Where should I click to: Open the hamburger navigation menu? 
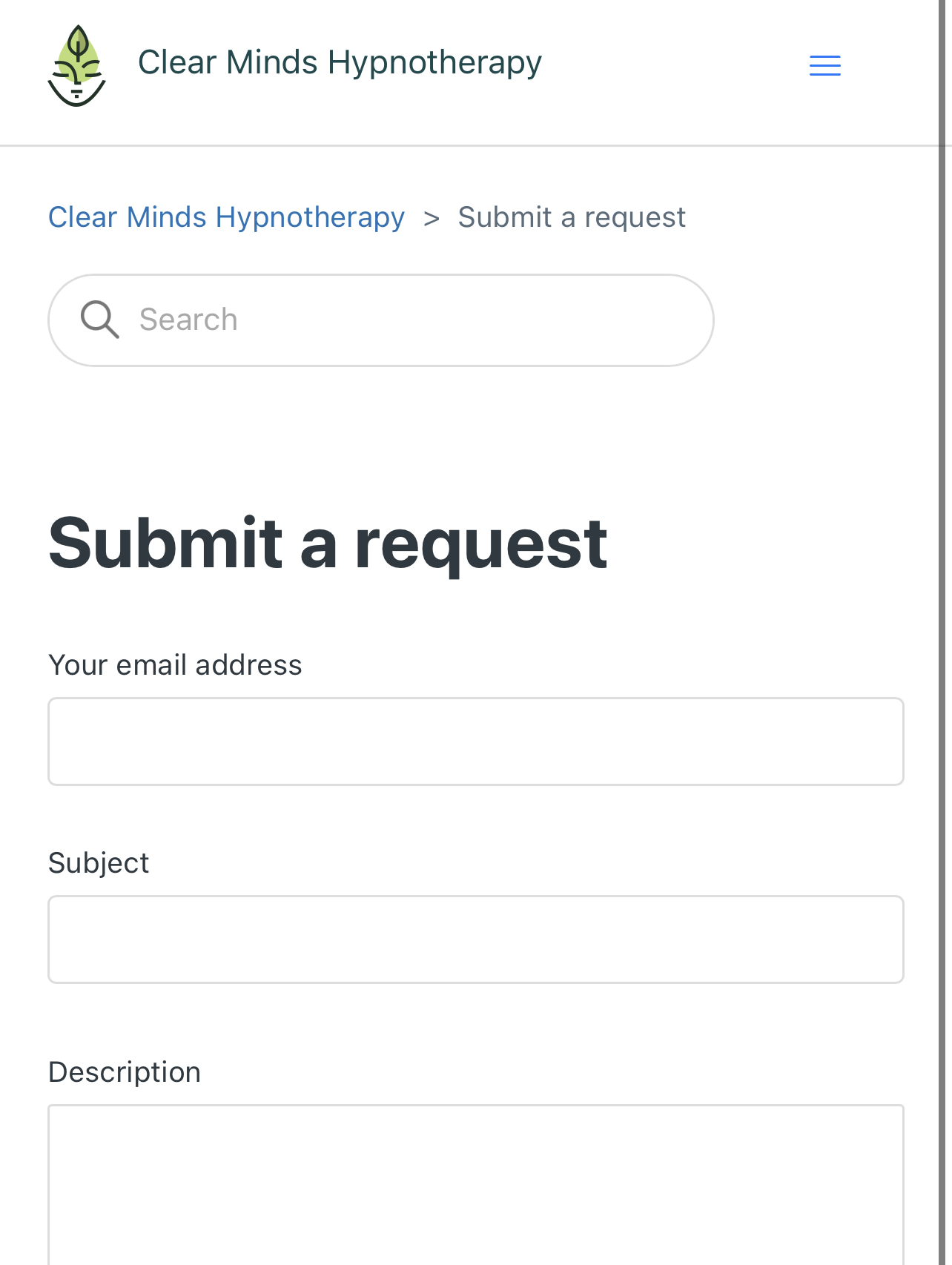click(824, 65)
